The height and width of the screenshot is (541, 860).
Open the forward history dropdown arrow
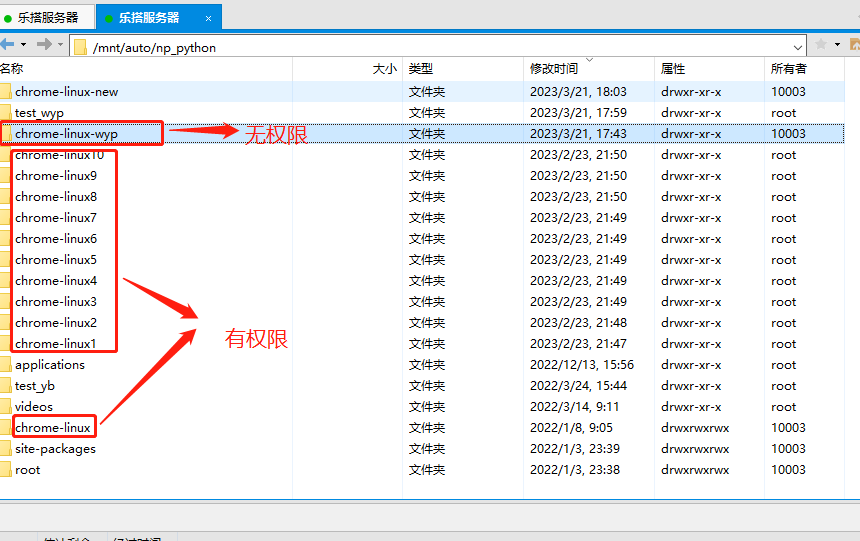coord(60,44)
